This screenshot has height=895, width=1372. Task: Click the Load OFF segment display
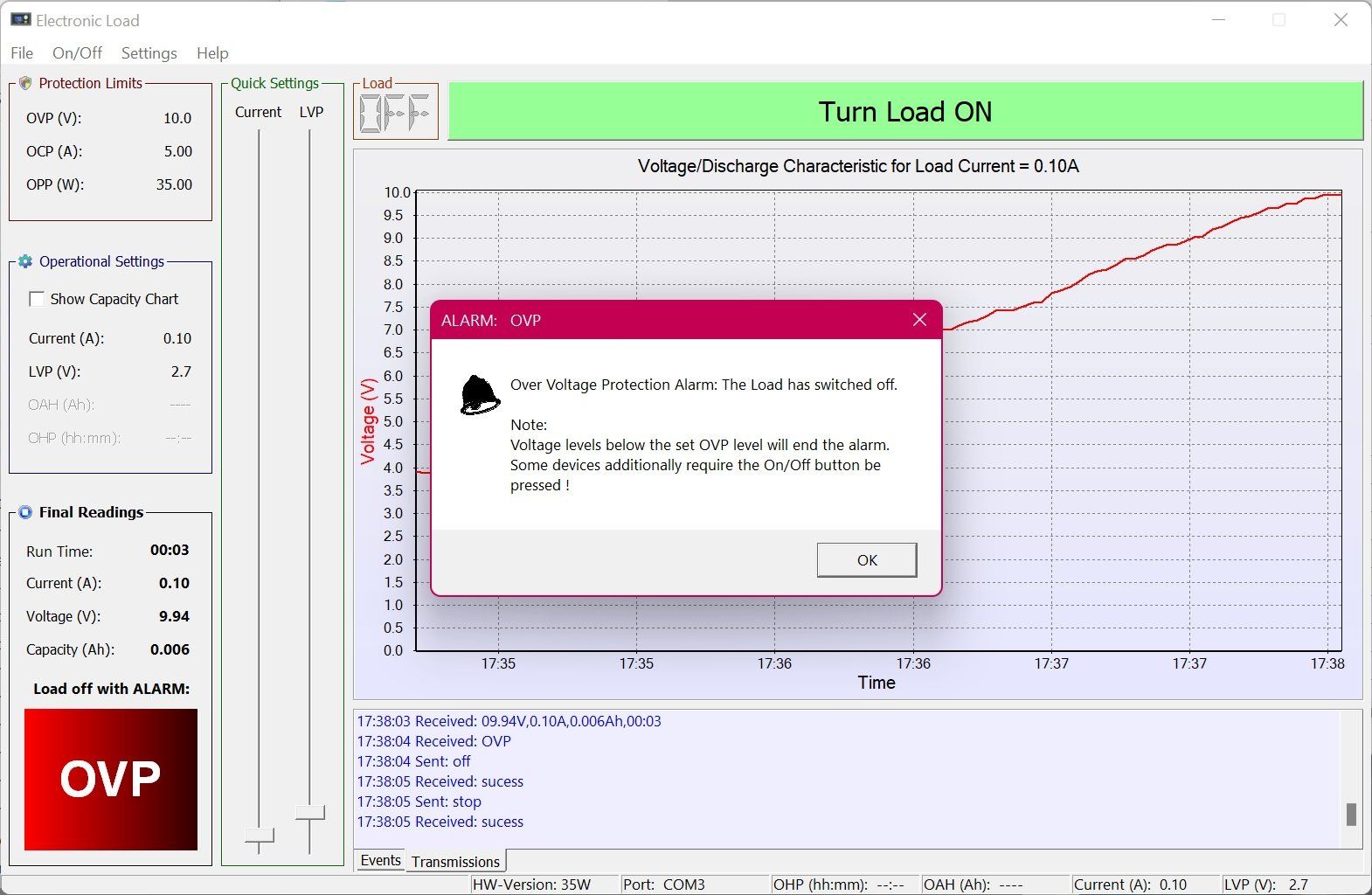click(x=396, y=114)
